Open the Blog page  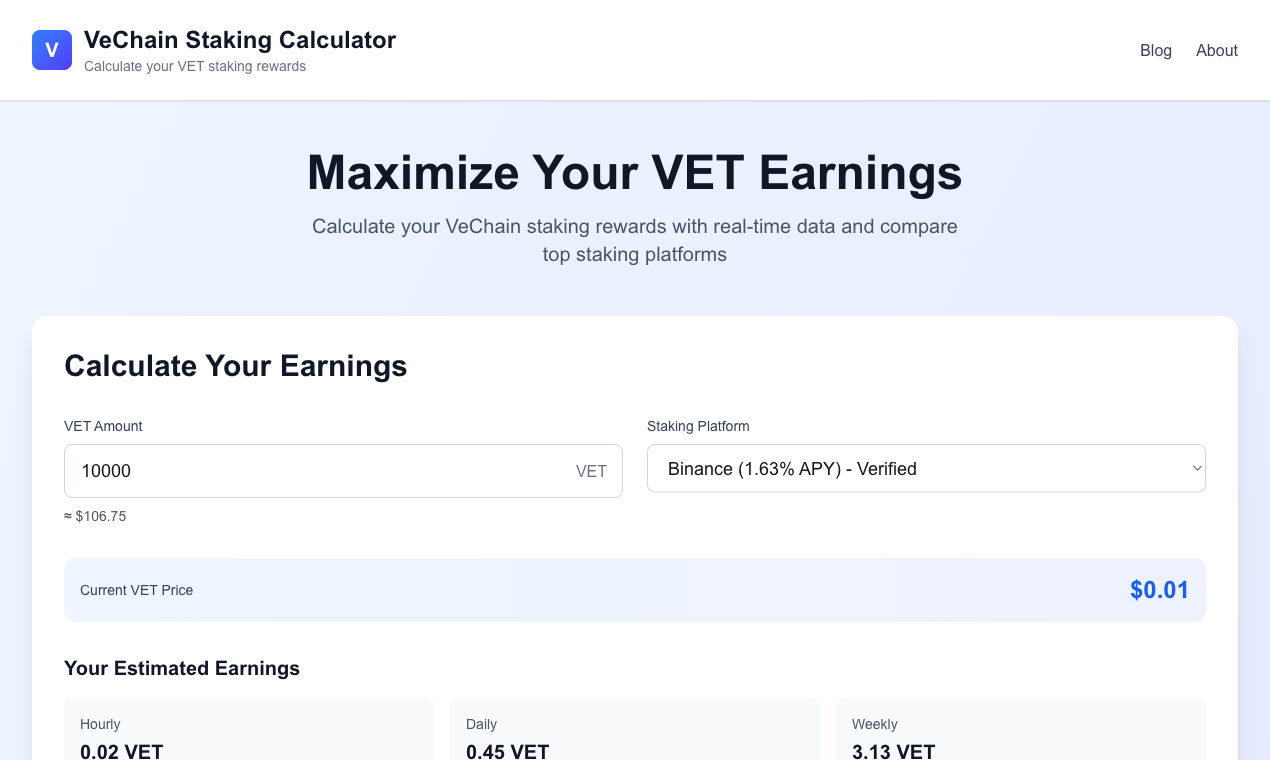click(x=1156, y=50)
